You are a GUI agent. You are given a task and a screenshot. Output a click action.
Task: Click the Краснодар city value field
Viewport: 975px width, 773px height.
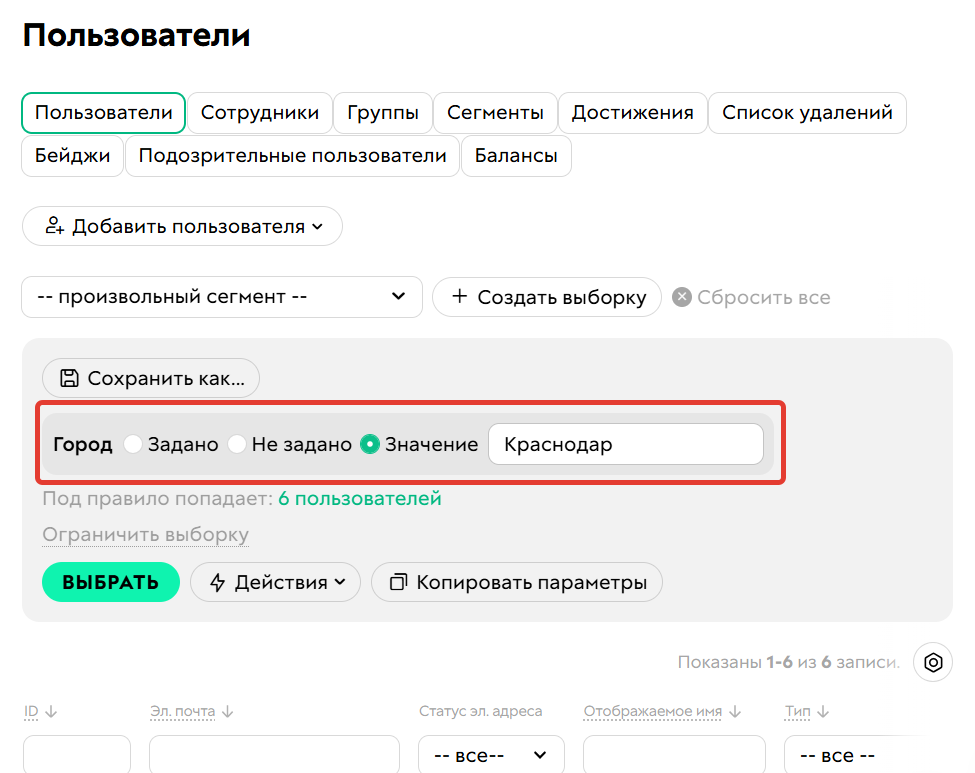[626, 444]
